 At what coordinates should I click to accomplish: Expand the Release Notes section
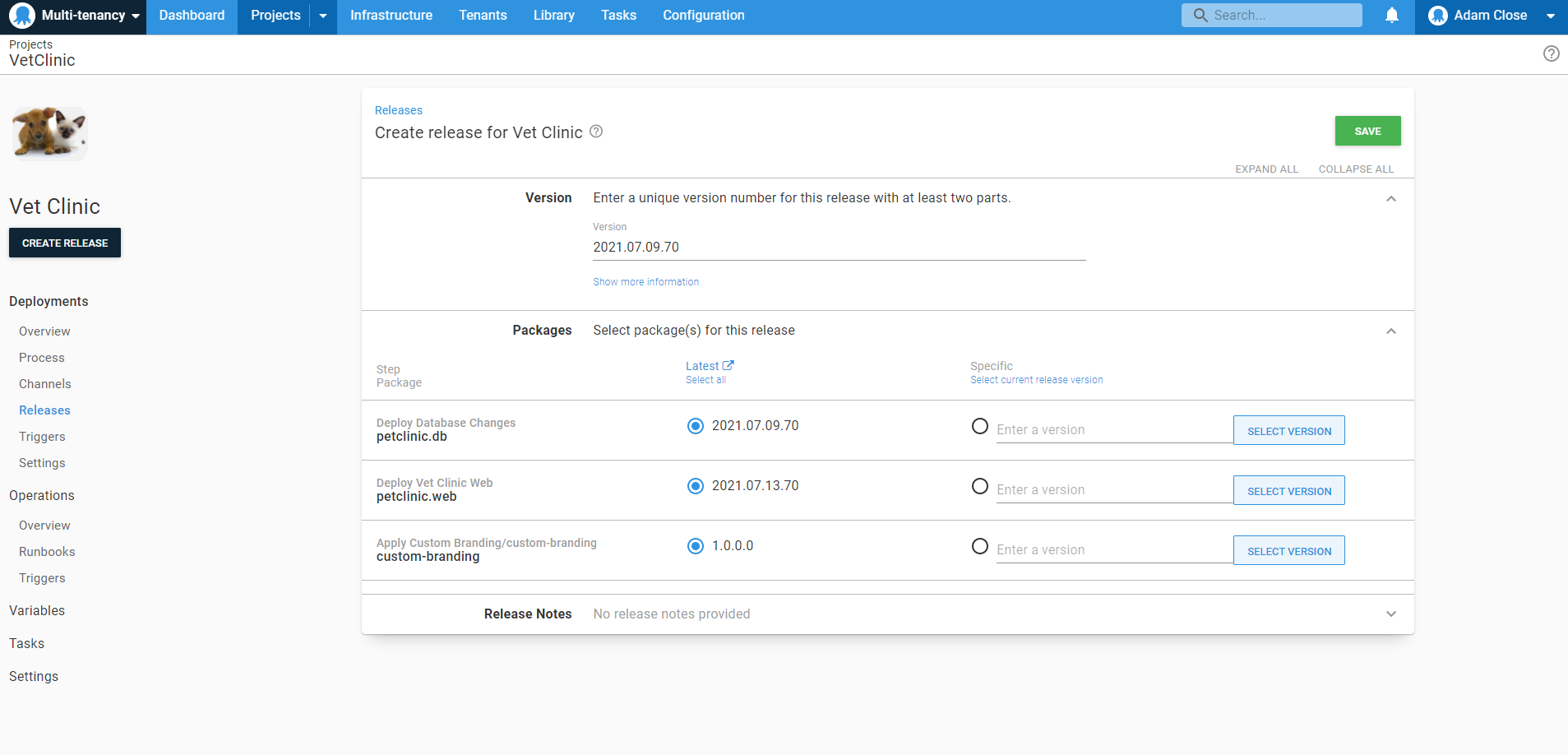tap(1390, 614)
